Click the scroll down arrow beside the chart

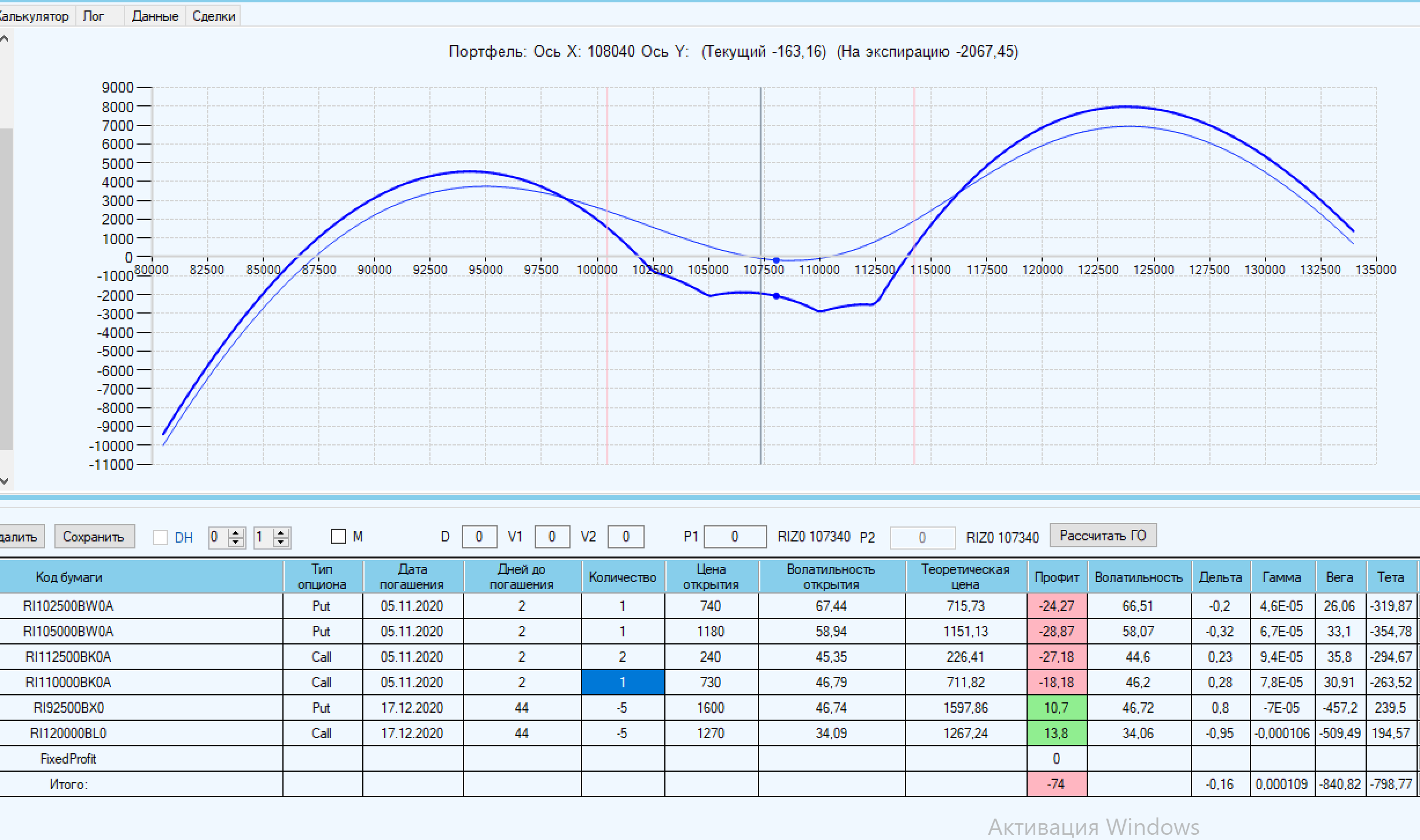tap(5, 481)
